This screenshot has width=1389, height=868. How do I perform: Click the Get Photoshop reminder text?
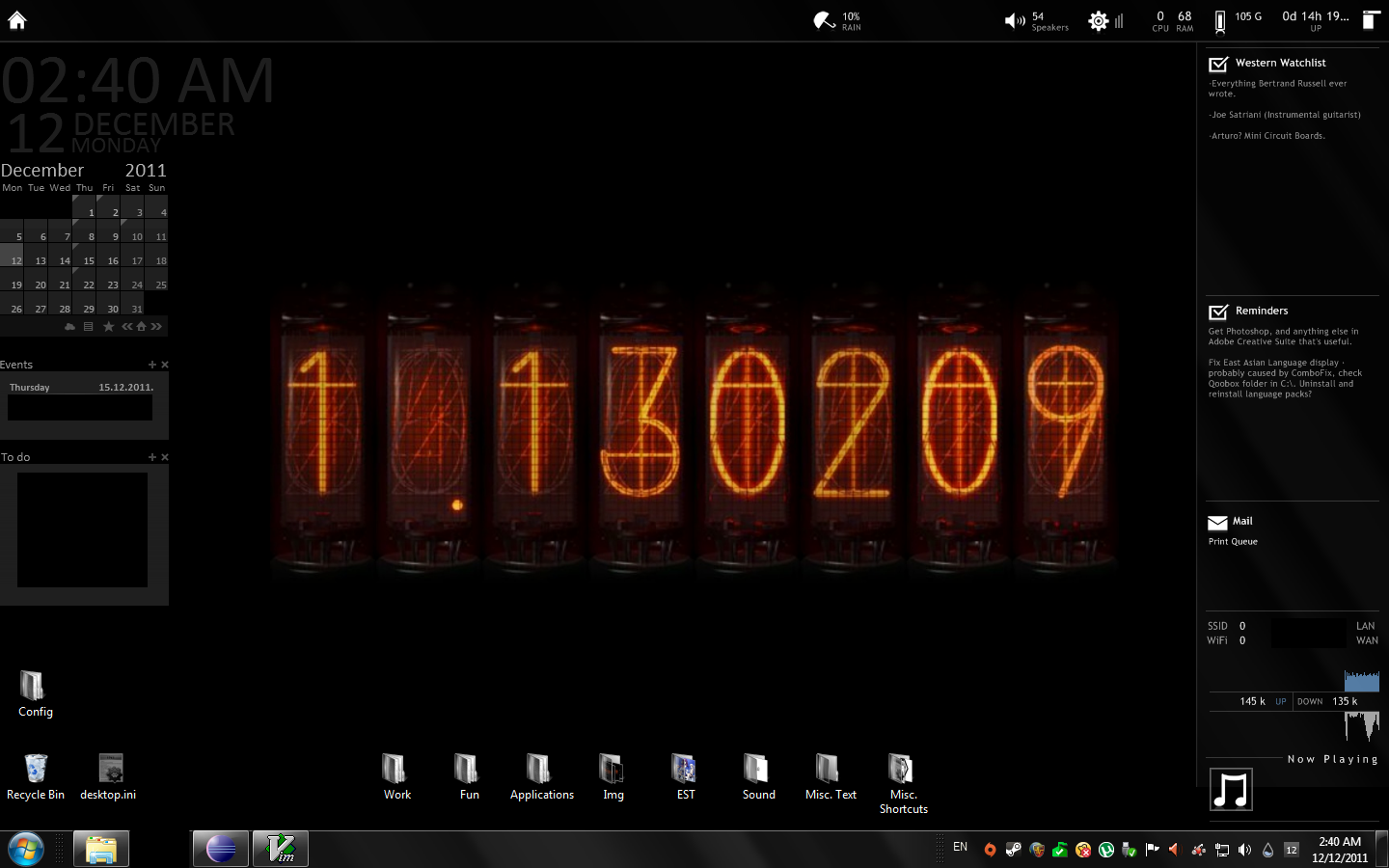[1283, 337]
